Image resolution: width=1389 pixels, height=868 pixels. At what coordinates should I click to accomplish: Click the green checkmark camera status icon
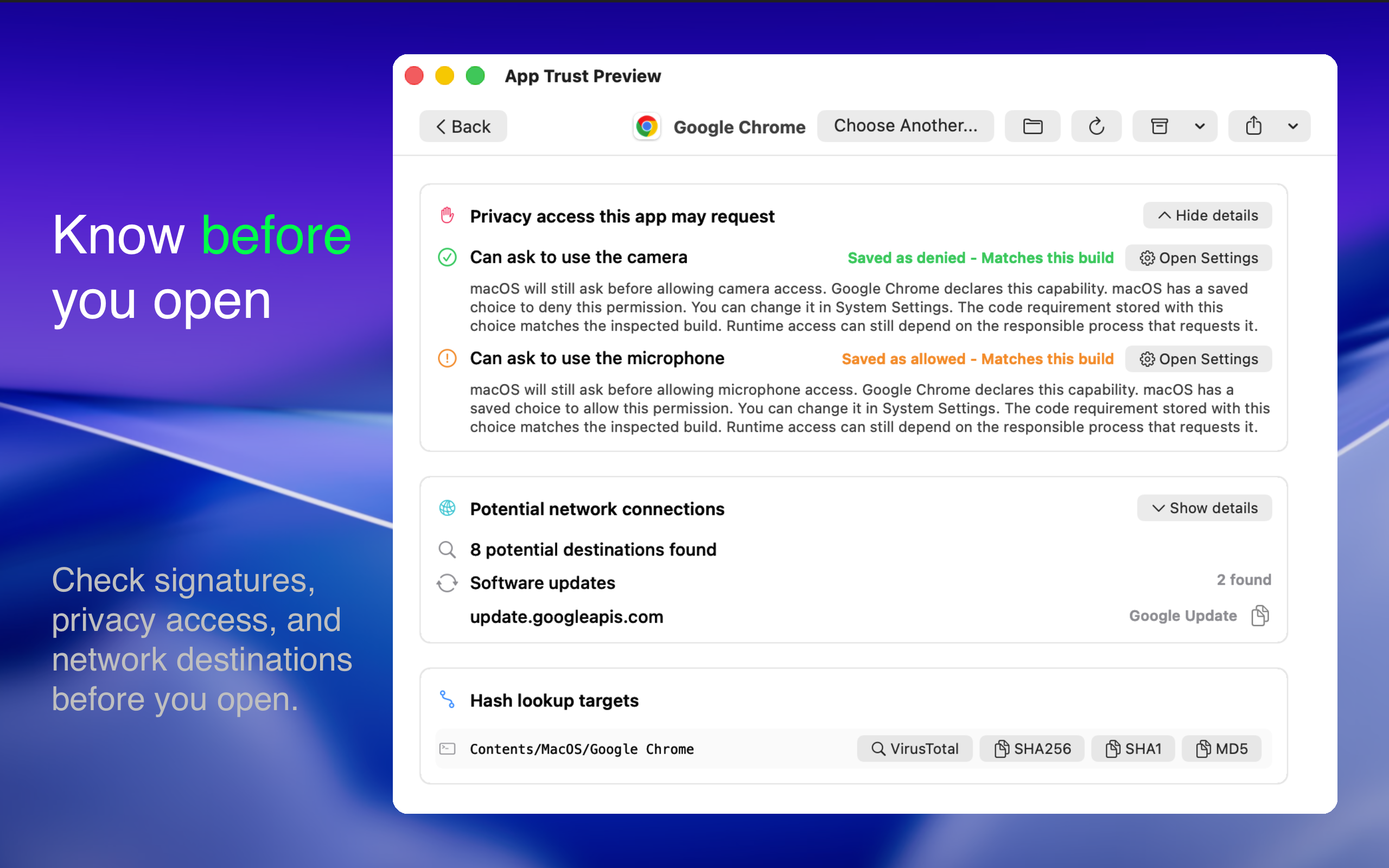447,257
